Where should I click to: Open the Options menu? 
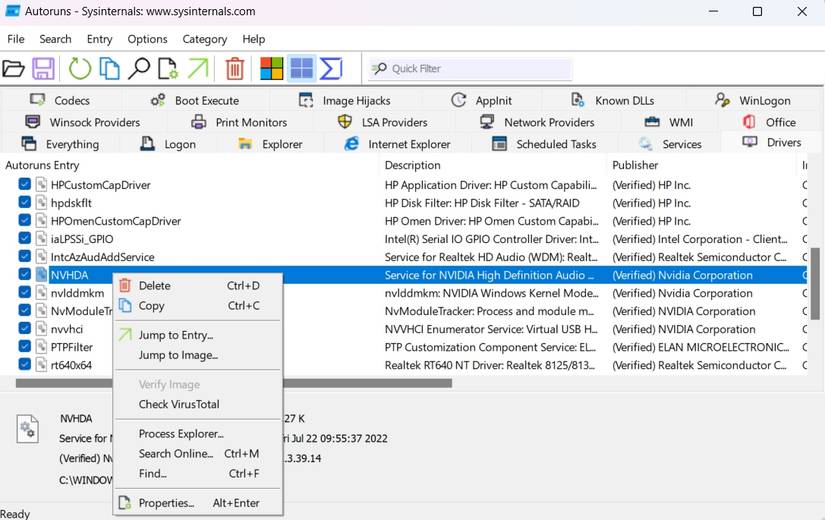pos(147,39)
